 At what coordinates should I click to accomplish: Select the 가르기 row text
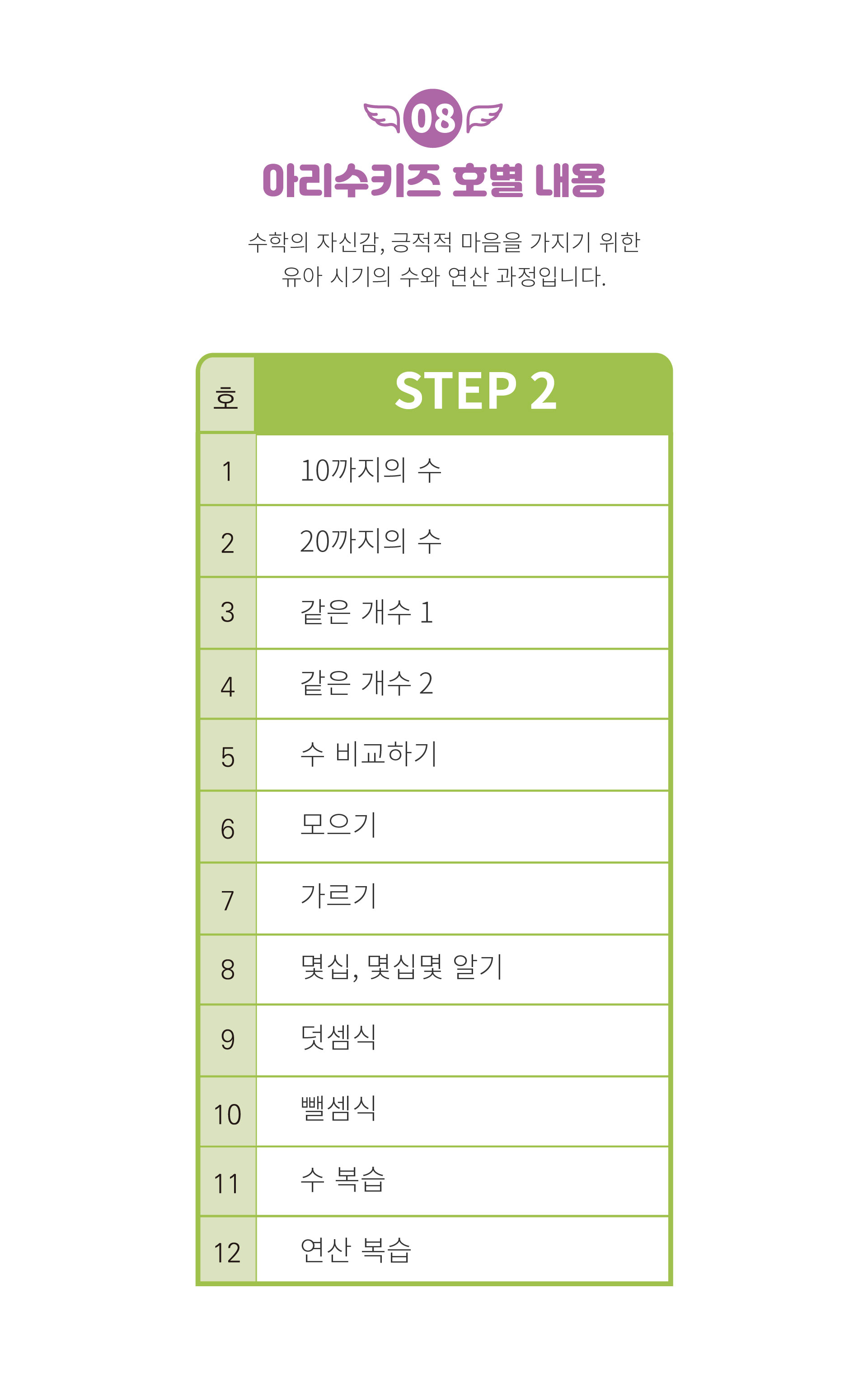point(338,896)
